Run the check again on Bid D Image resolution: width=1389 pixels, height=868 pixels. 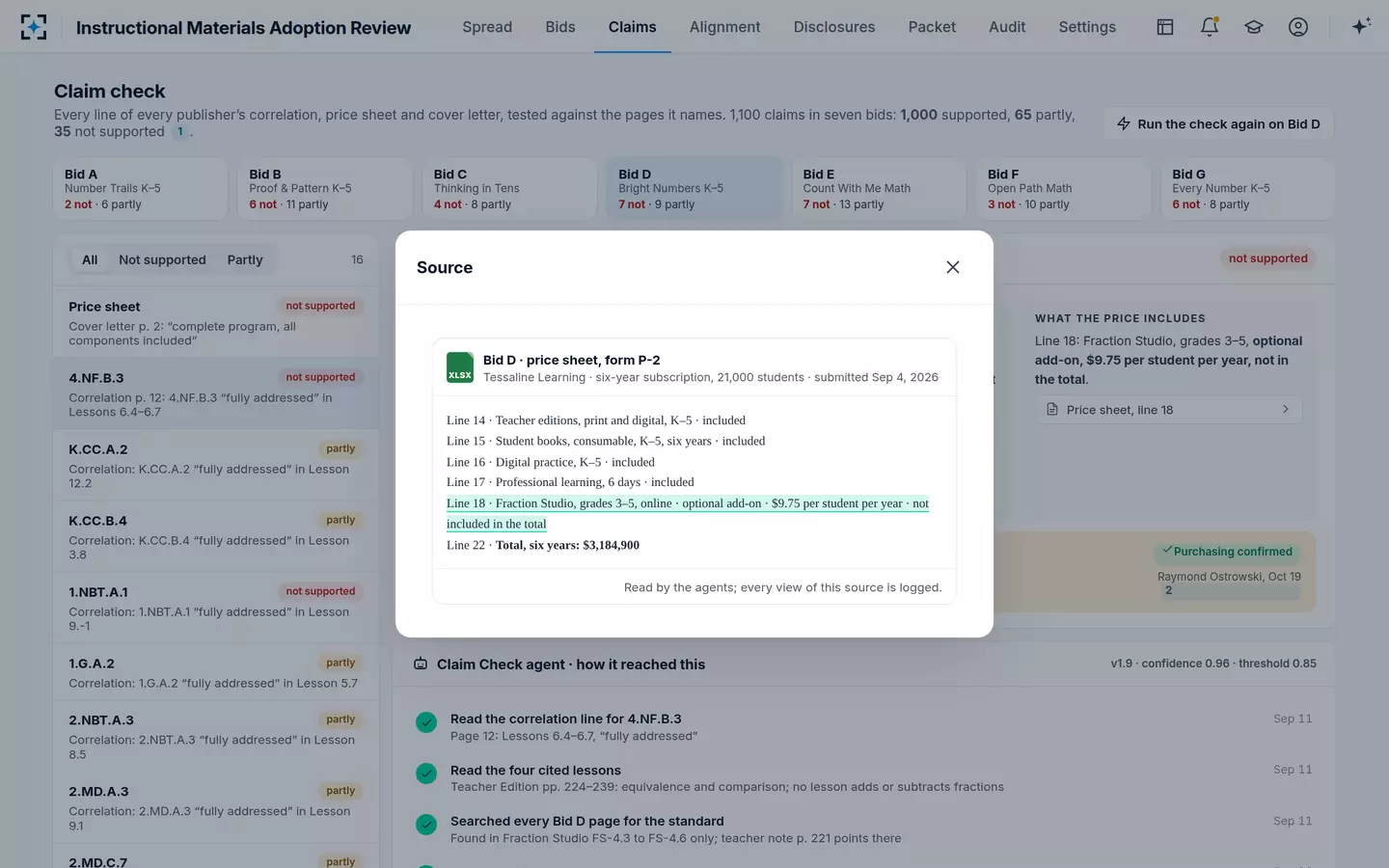pos(1218,123)
